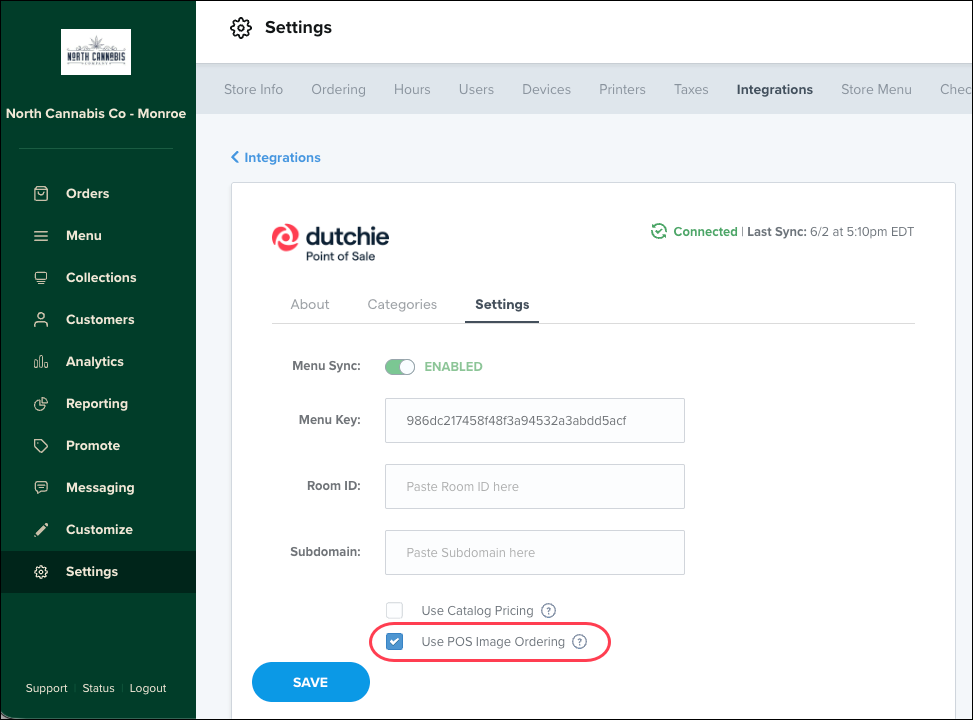Open Analytics section
Viewport: 973px width, 720px height.
tap(95, 361)
